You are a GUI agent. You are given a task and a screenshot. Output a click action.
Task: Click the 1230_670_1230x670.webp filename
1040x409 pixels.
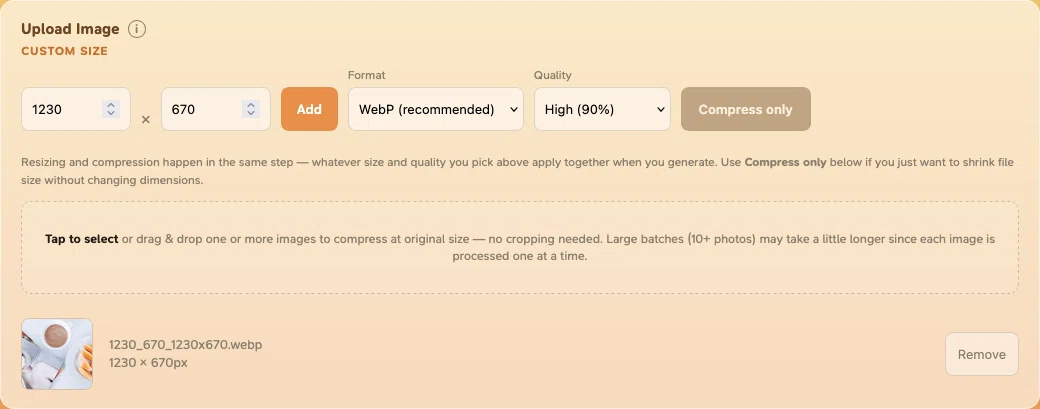[x=185, y=345]
